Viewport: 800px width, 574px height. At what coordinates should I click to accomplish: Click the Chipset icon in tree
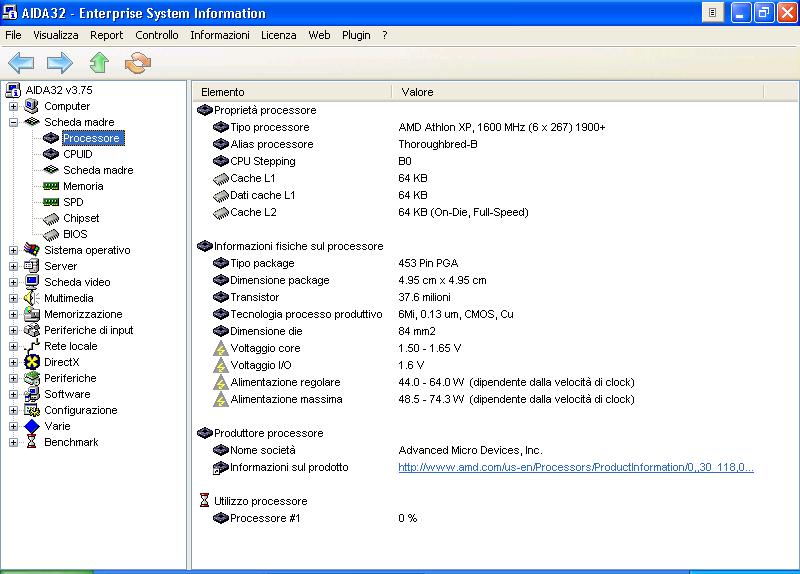coord(51,219)
